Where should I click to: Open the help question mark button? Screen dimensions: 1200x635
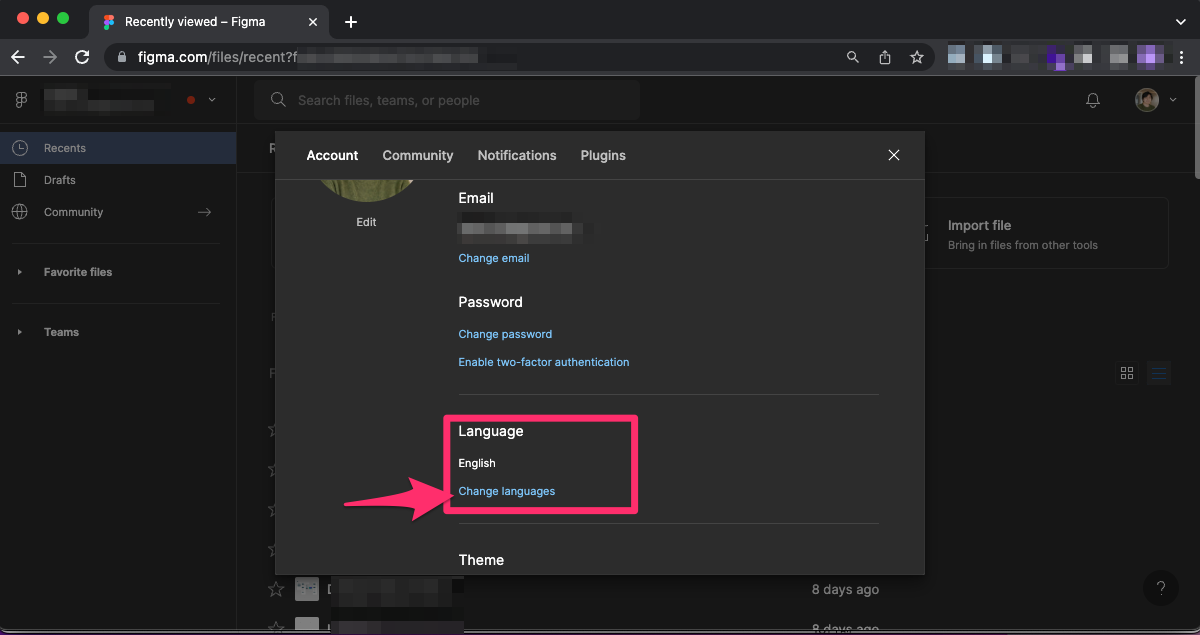pos(1160,588)
